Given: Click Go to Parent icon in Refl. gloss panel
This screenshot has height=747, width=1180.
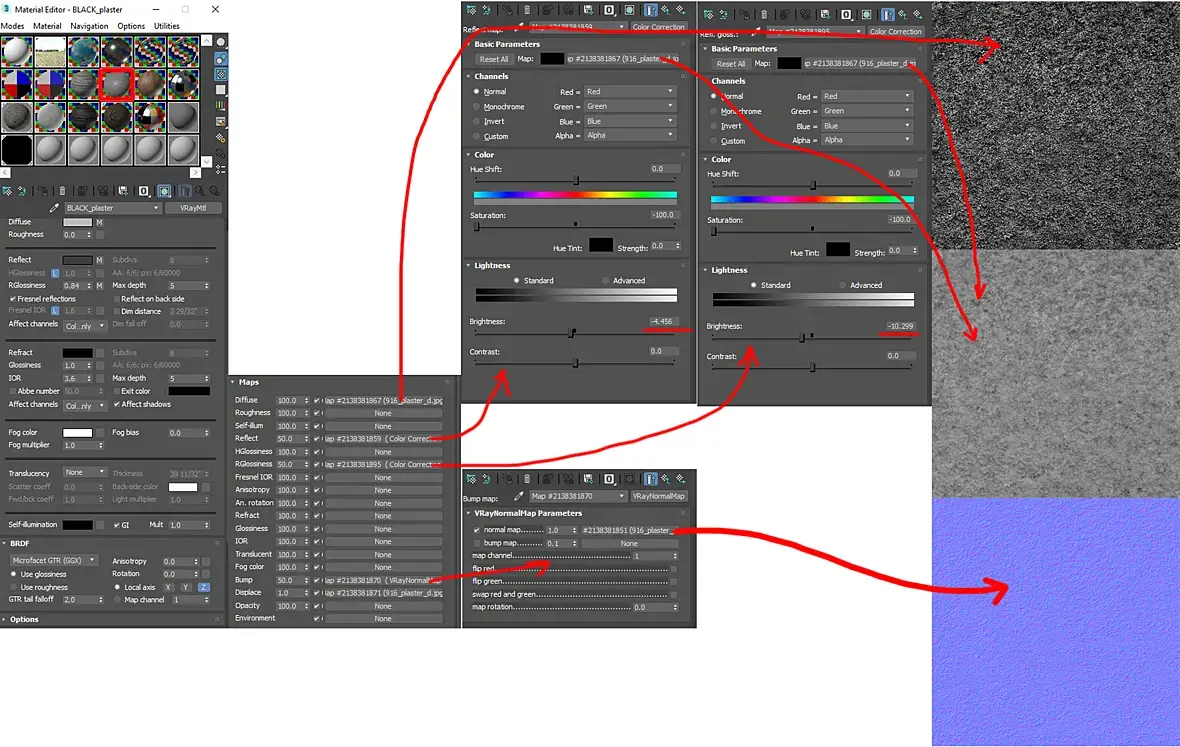Looking at the screenshot, I should 902,14.
